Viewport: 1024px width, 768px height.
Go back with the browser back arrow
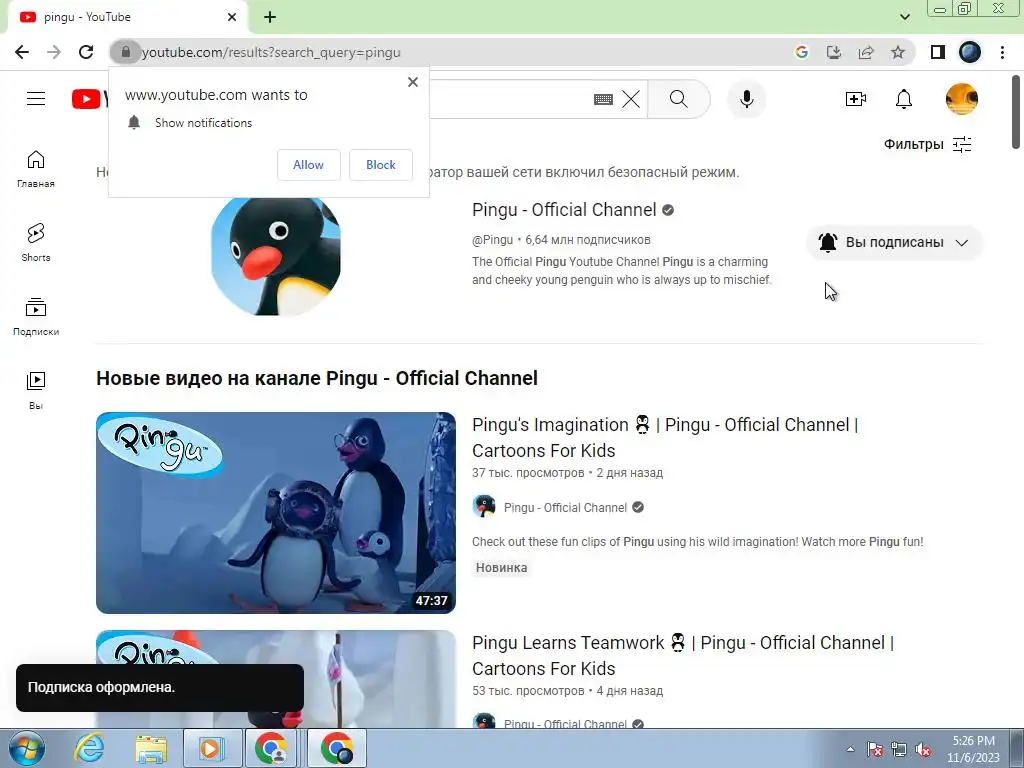click(x=22, y=52)
